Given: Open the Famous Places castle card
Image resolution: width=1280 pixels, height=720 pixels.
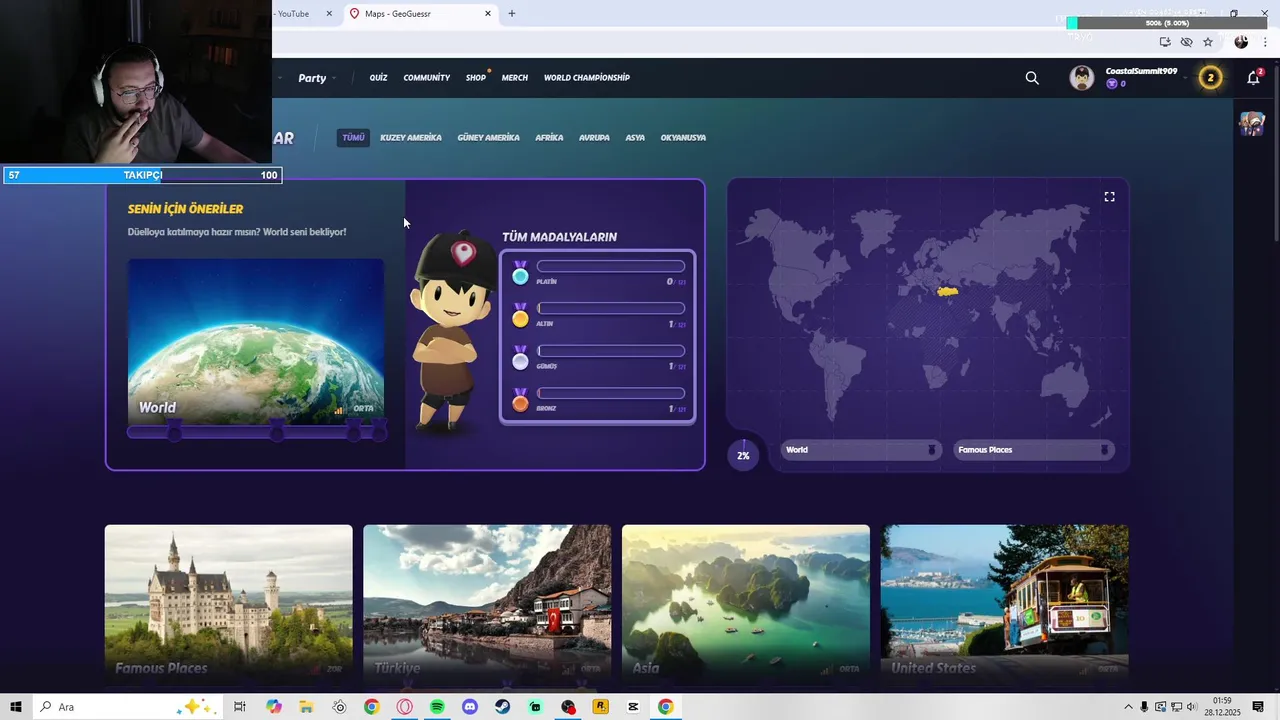Looking at the screenshot, I should [x=229, y=604].
